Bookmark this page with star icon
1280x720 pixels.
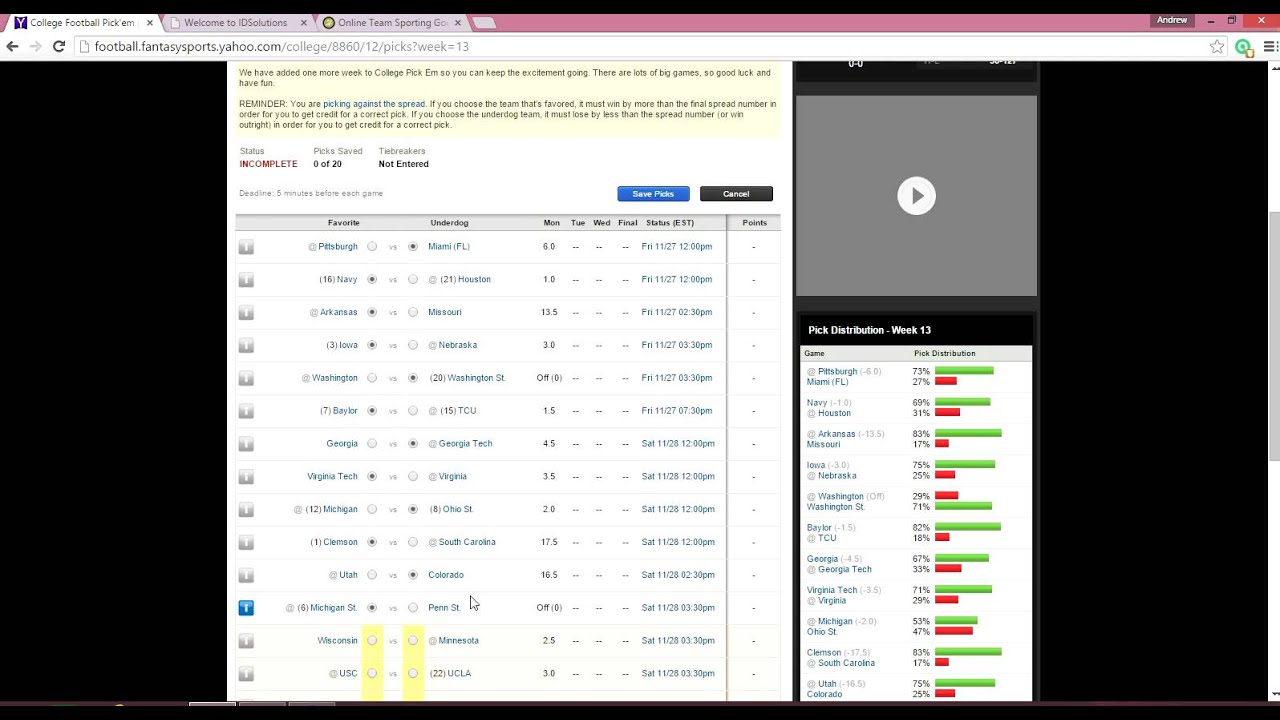click(x=1217, y=46)
